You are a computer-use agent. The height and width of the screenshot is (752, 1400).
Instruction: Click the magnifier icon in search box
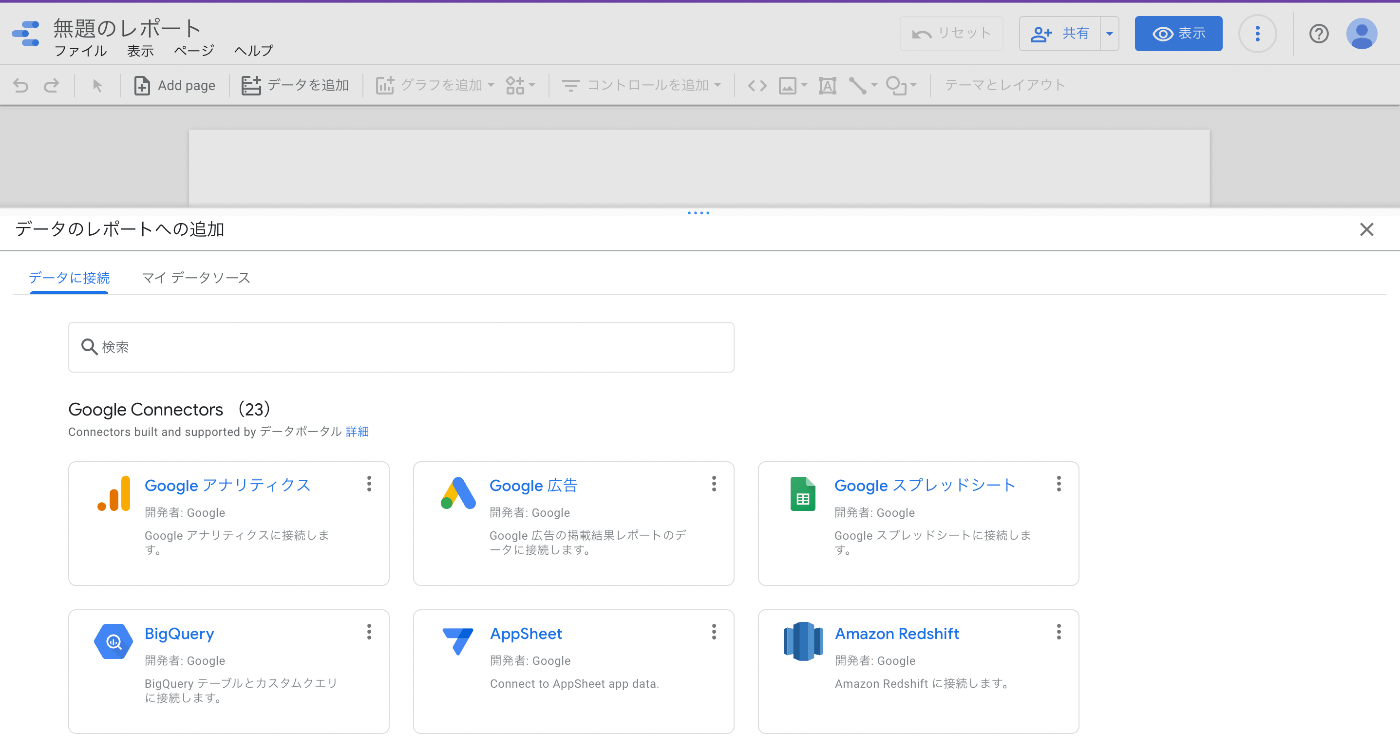pos(89,347)
